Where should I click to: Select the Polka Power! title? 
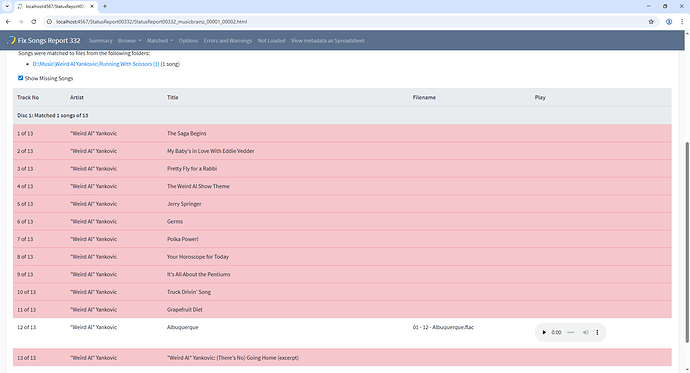(183, 239)
